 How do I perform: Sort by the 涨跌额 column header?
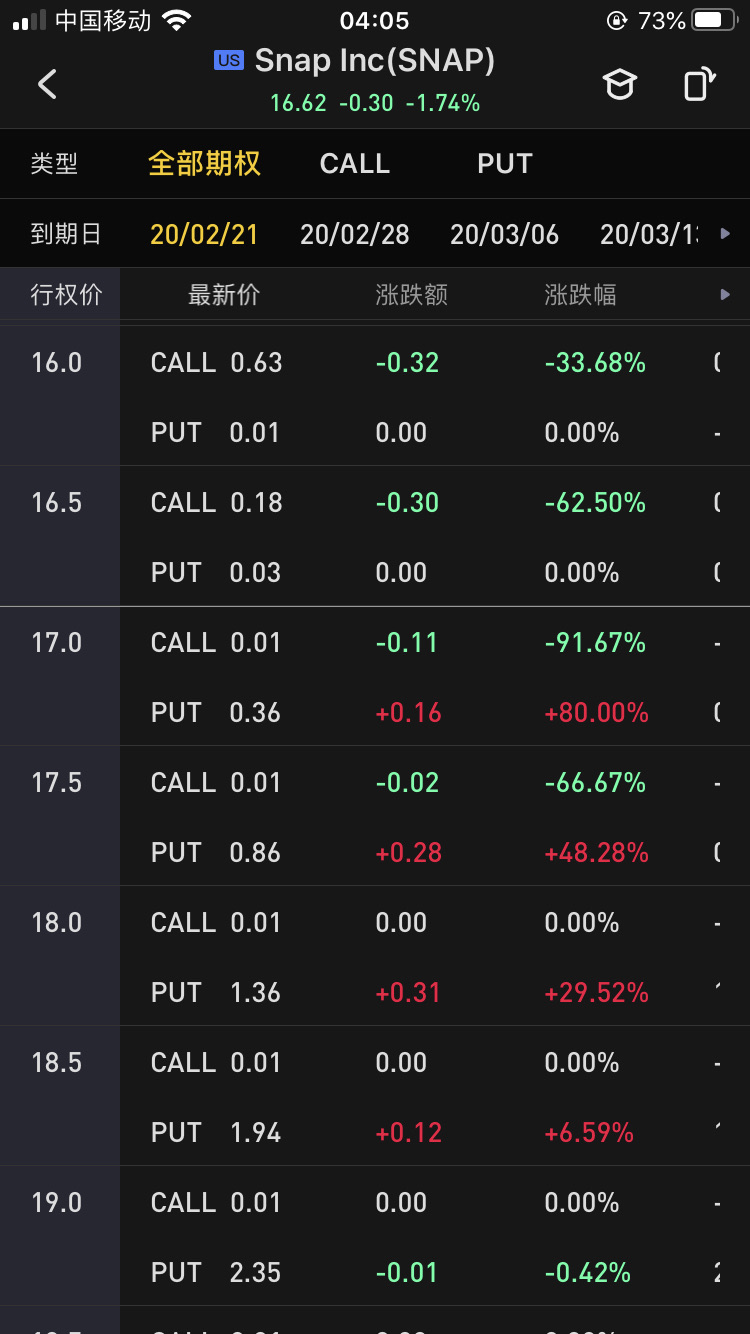pos(411,295)
